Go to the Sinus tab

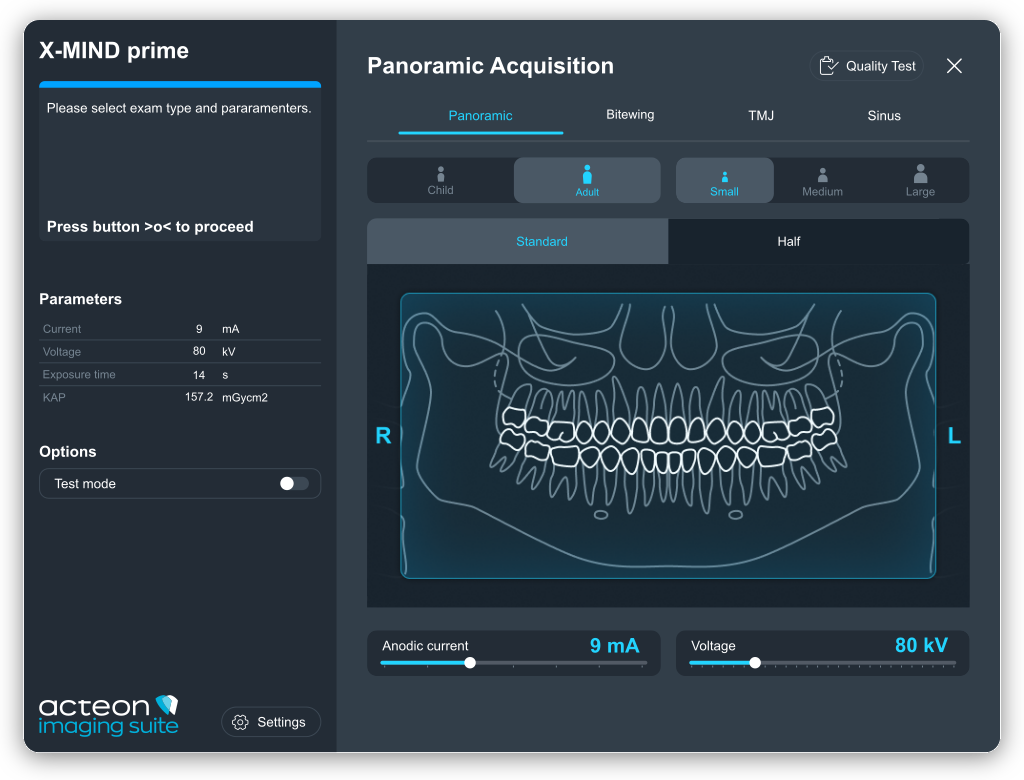point(884,116)
